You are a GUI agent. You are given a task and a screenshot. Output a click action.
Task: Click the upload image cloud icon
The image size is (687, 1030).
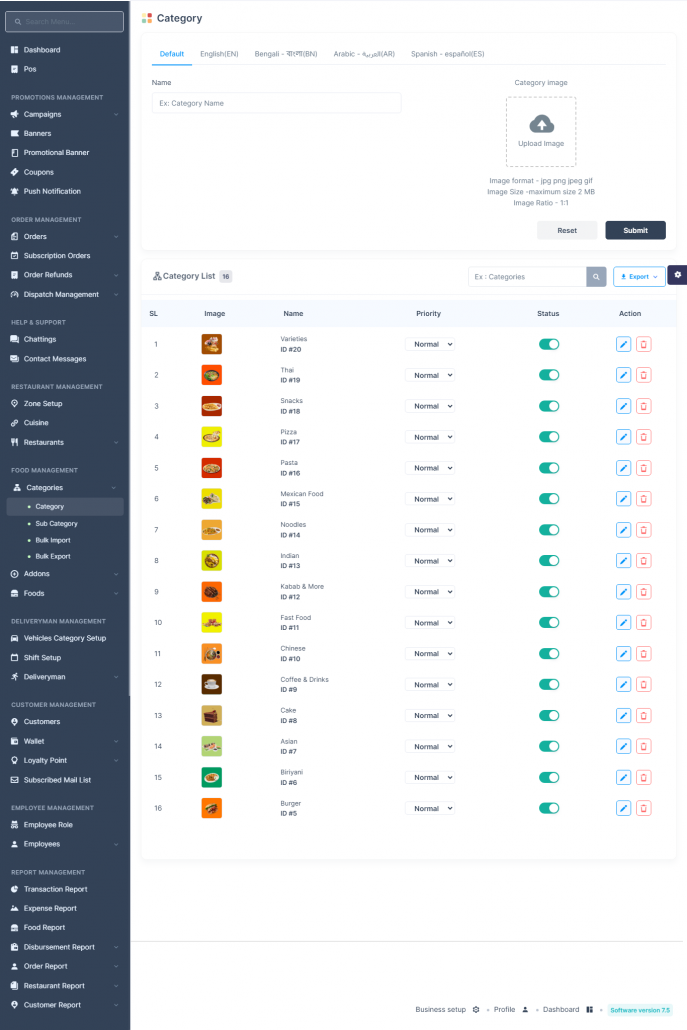pyautogui.click(x=541, y=125)
